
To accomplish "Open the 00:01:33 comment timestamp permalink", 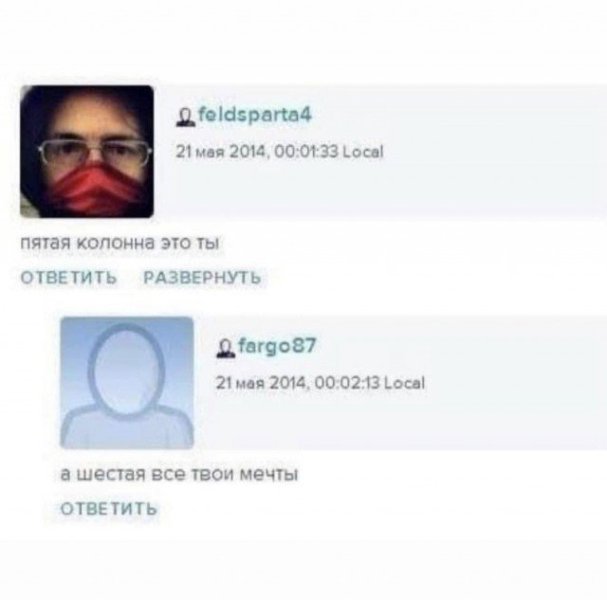I will click(x=279, y=151).
